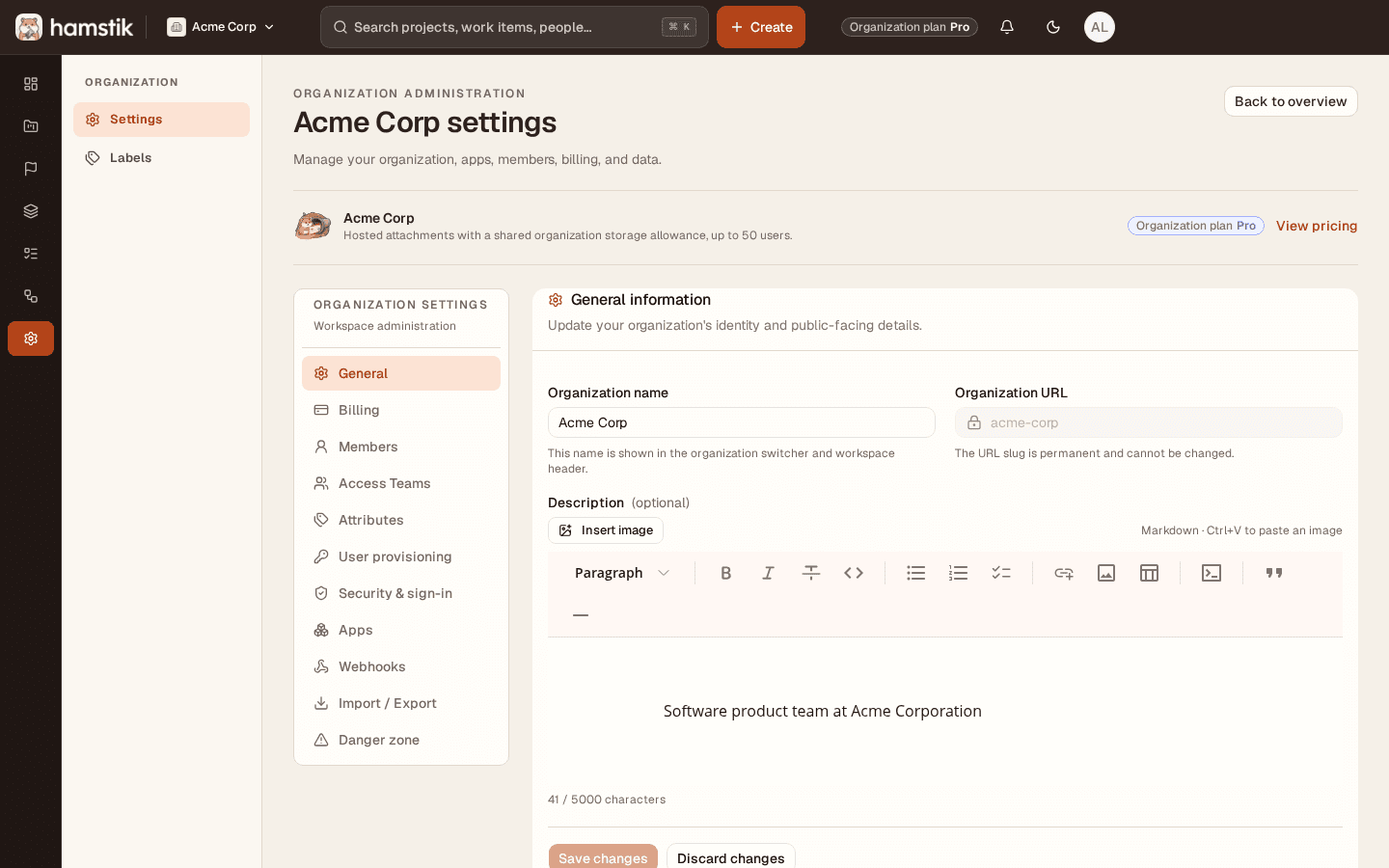Open Labels in the organization sidebar
This screenshot has height=868, width=1389.
click(x=161, y=158)
